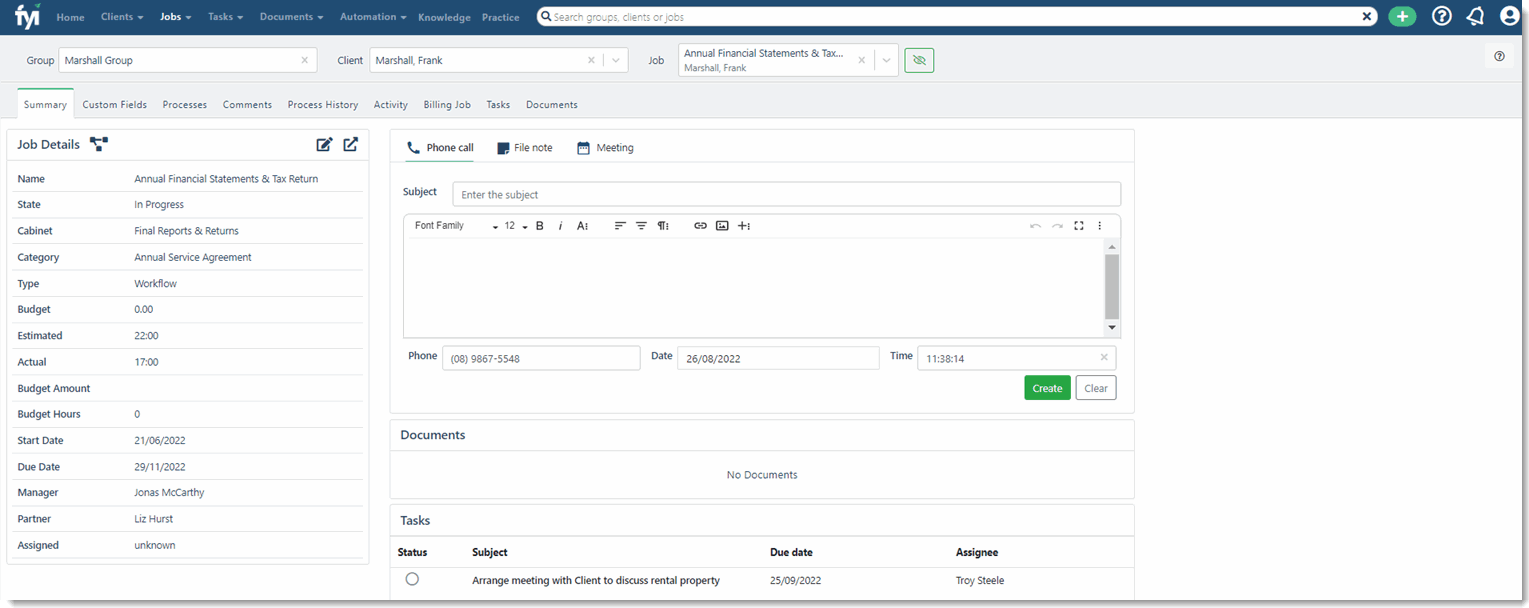Expand the Documents menu in the header

[x=291, y=17]
